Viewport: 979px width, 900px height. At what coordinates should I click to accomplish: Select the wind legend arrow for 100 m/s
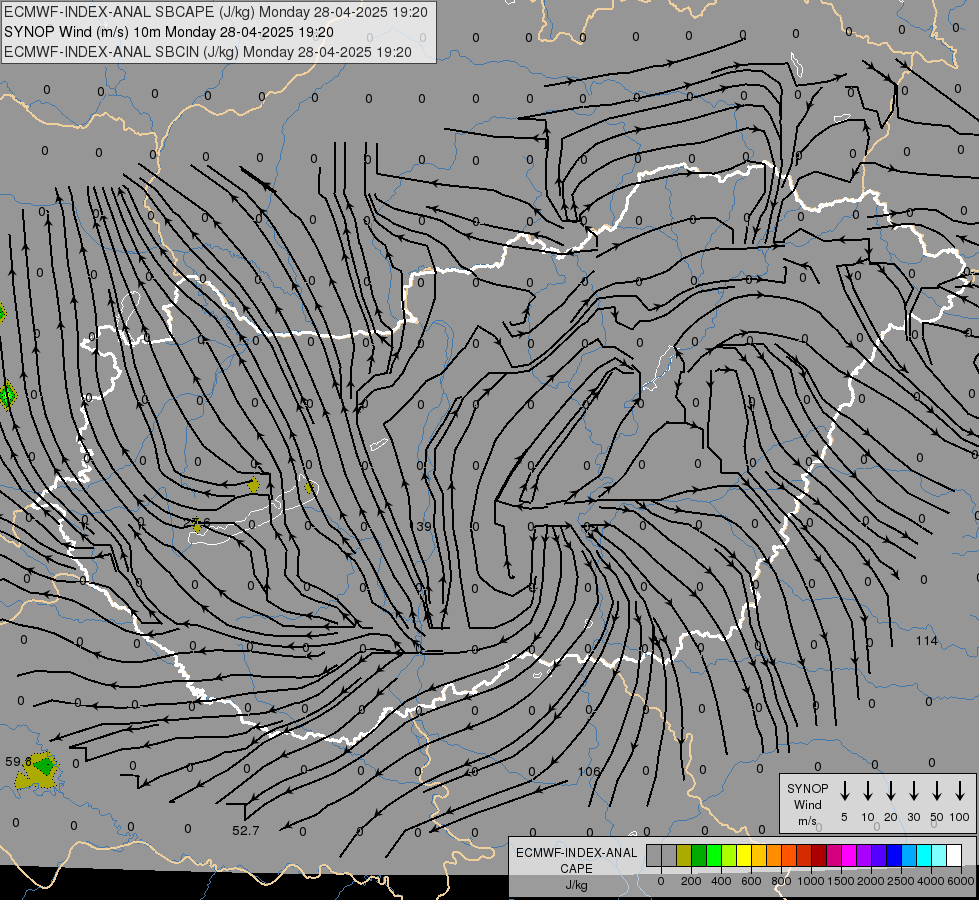click(x=960, y=791)
